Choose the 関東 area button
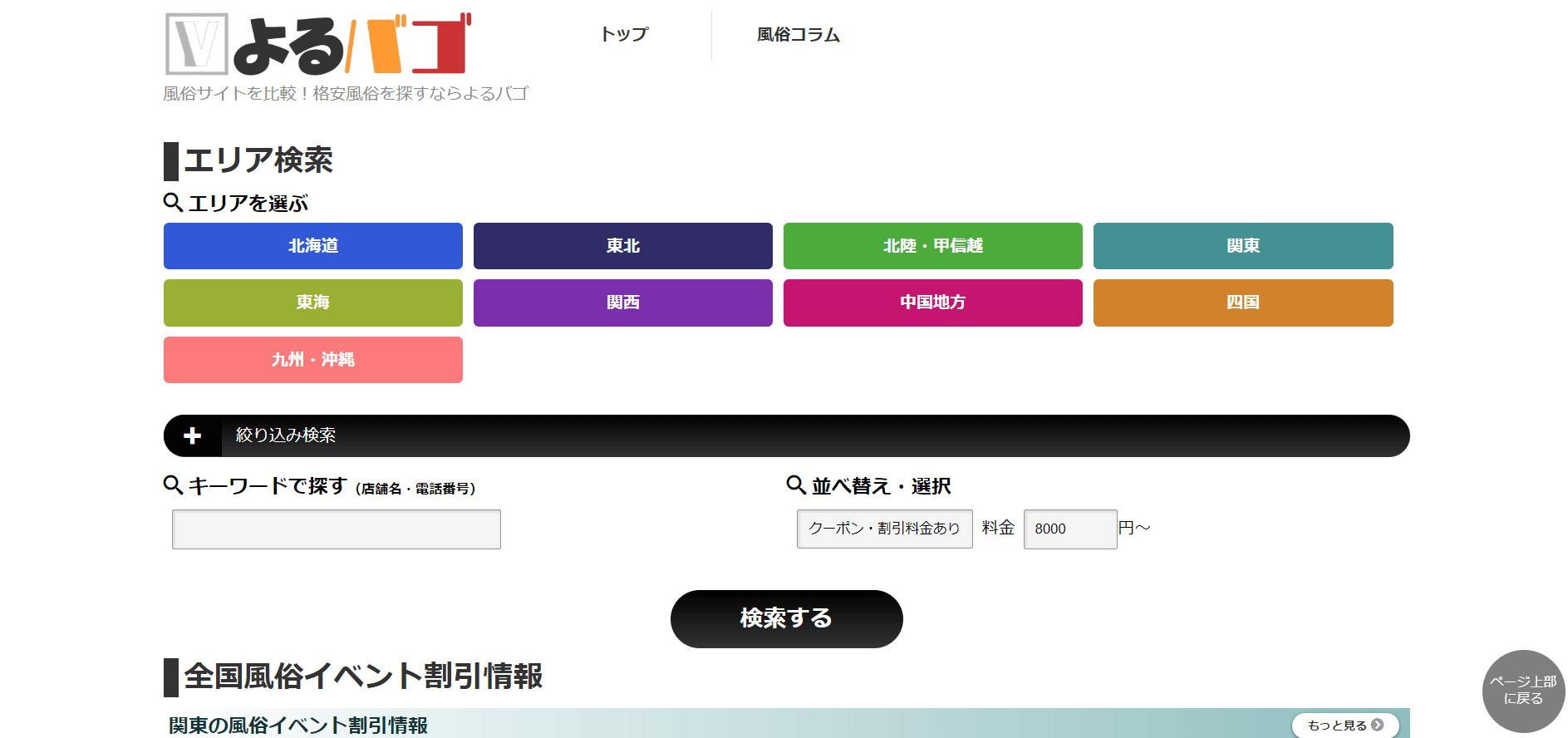The image size is (1568, 738). (x=1242, y=246)
